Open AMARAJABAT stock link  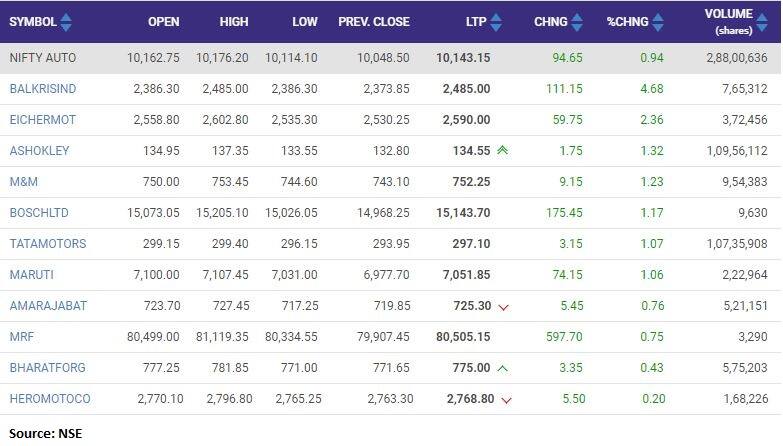point(48,306)
